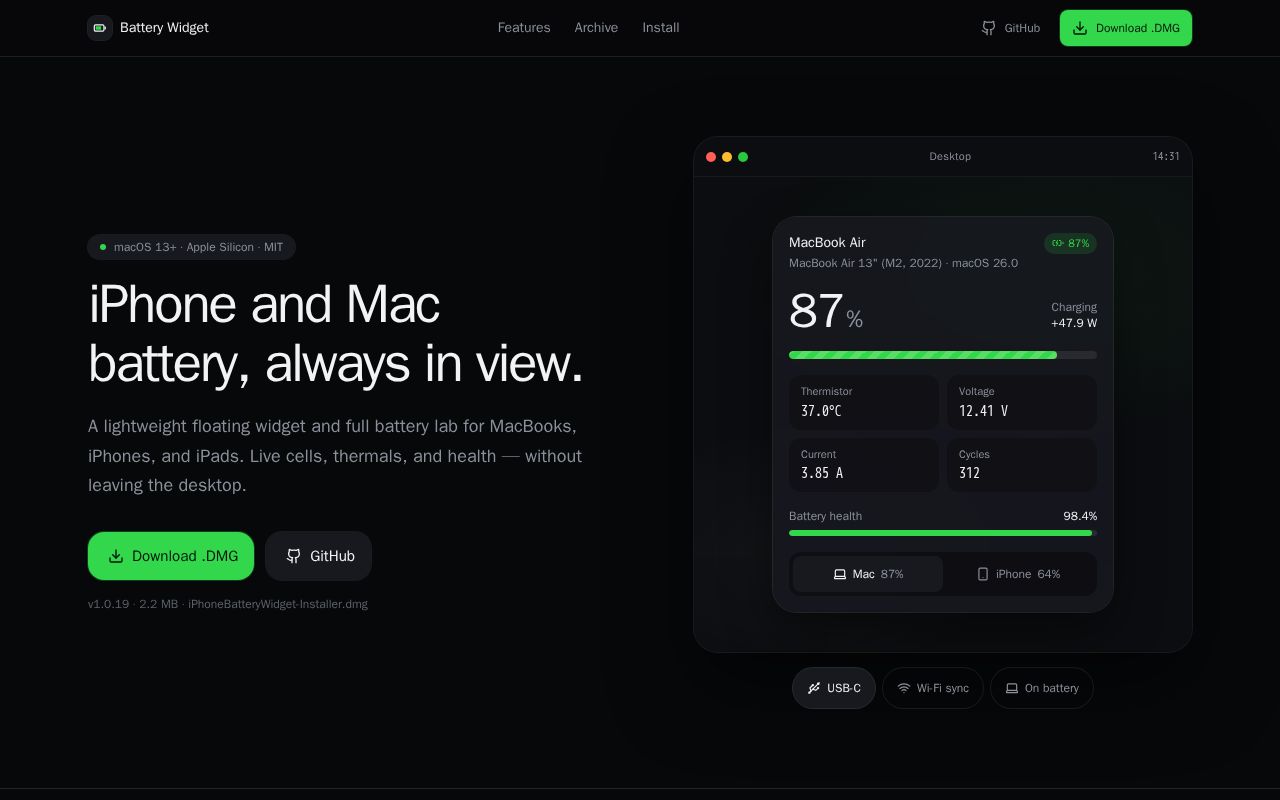
Task: Click the large 87% charge reading
Action: tap(826, 311)
